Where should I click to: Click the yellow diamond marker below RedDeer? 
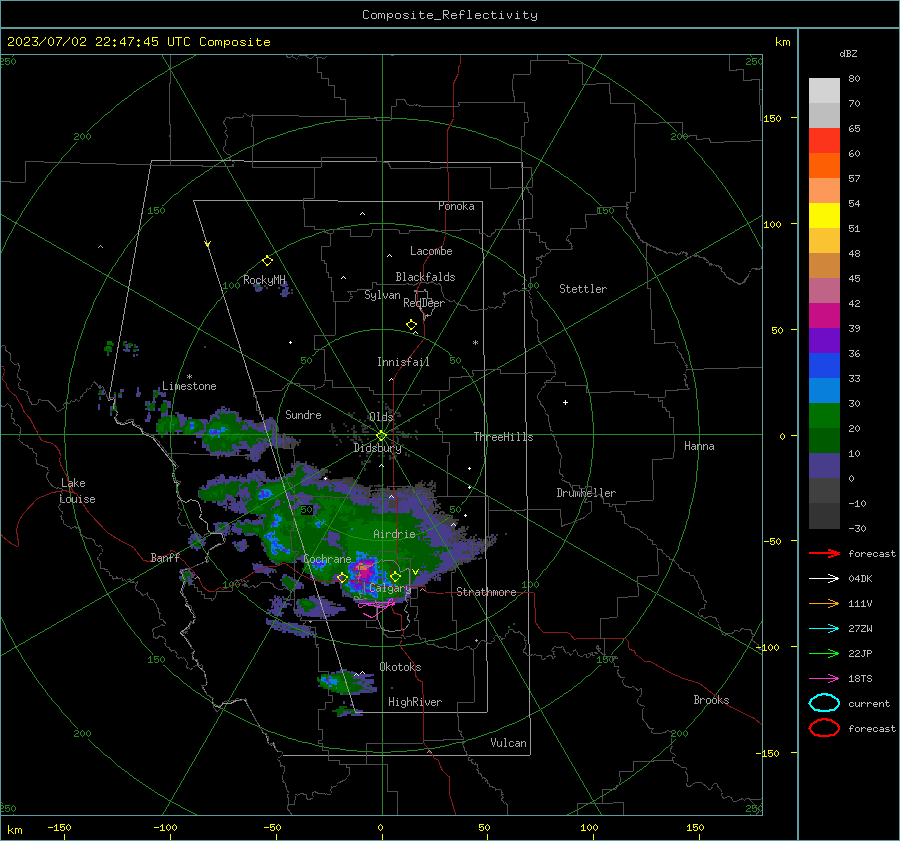coord(412,325)
